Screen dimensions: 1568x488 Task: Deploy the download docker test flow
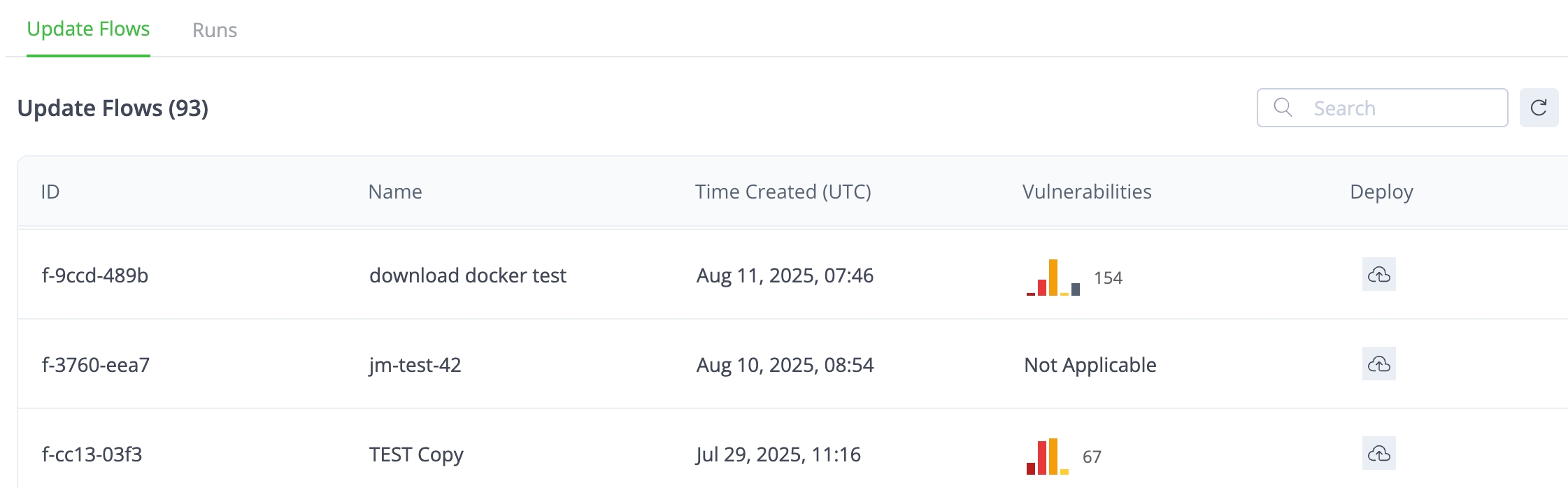point(1378,275)
